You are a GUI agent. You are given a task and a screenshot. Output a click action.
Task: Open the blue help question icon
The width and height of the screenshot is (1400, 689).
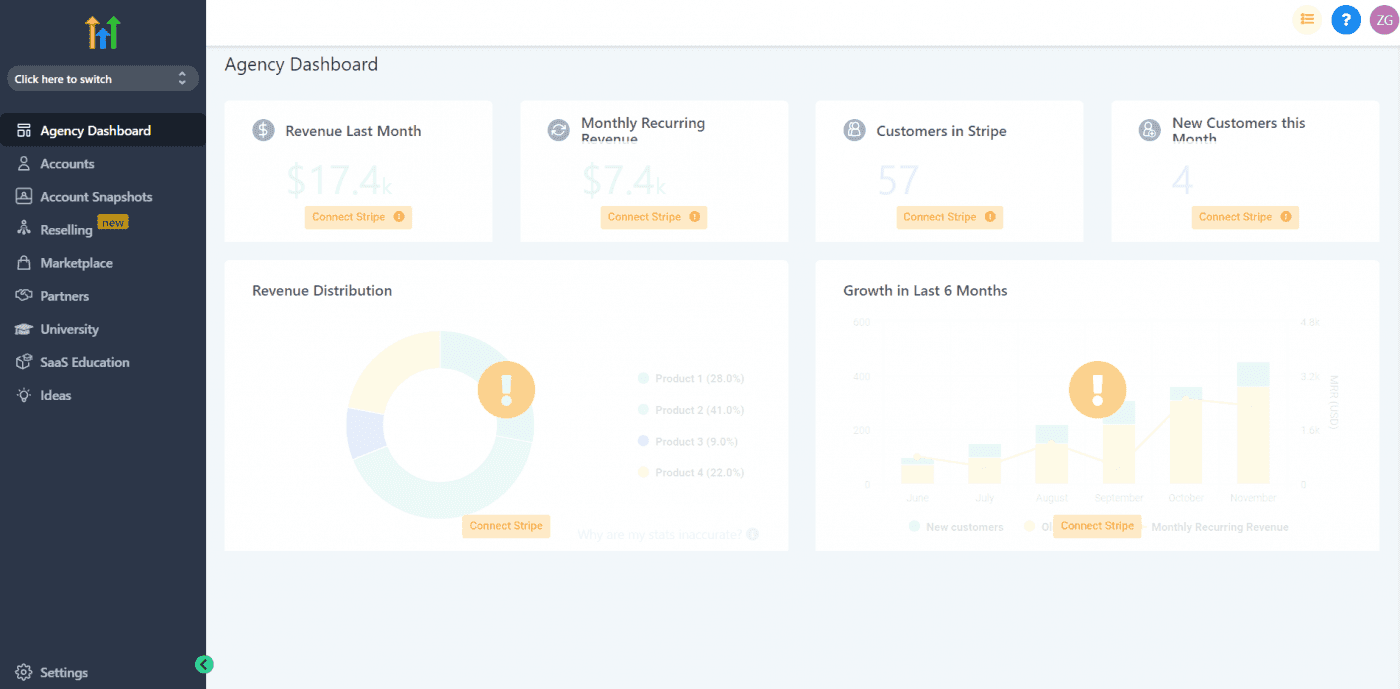tap(1346, 19)
